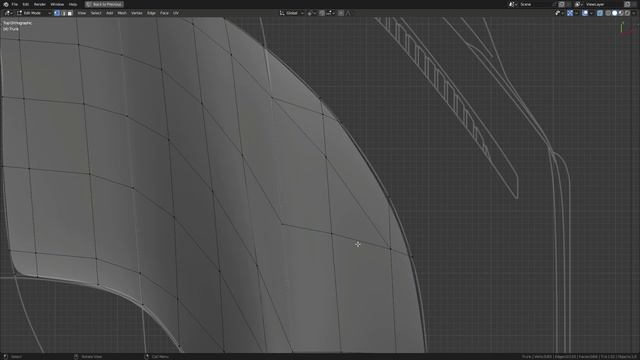Open the viewport Select menu

point(96,13)
